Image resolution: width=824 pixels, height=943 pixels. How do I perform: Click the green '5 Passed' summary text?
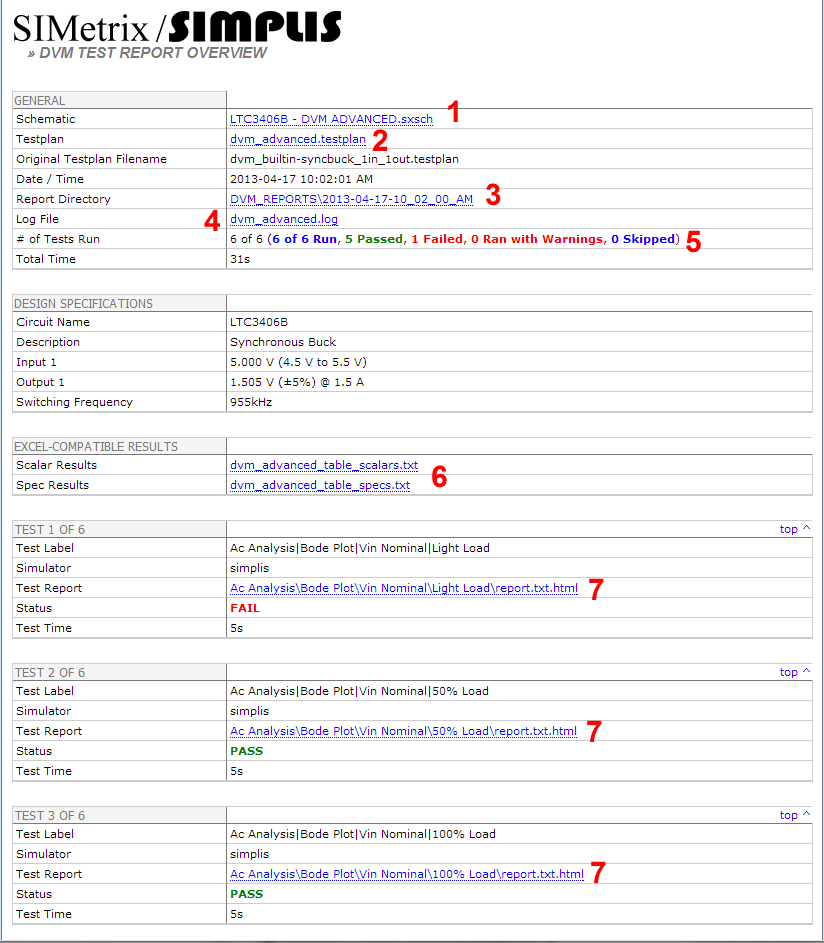(371, 239)
